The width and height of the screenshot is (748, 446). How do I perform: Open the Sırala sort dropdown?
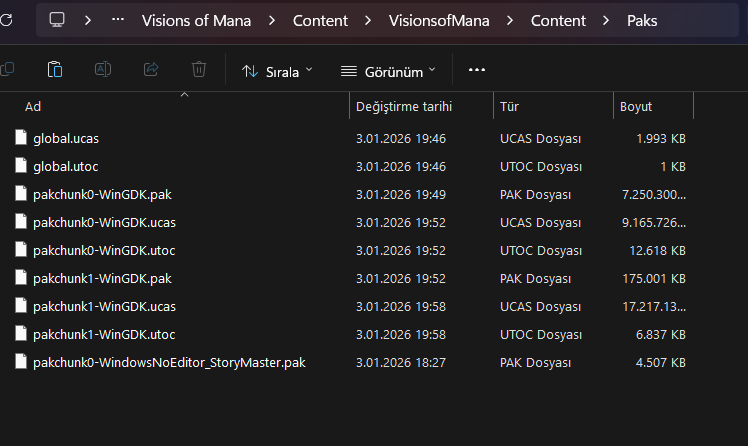277,71
